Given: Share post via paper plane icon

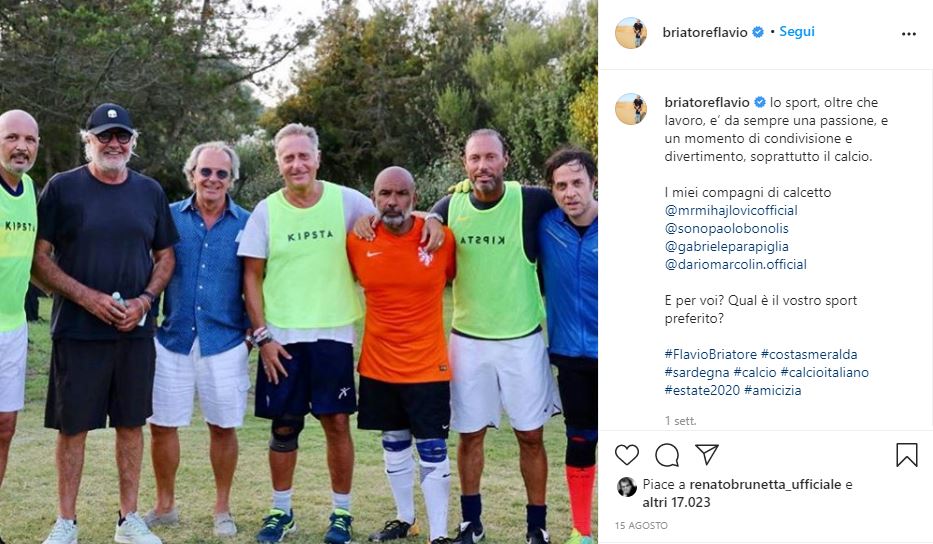Looking at the screenshot, I should [707, 454].
